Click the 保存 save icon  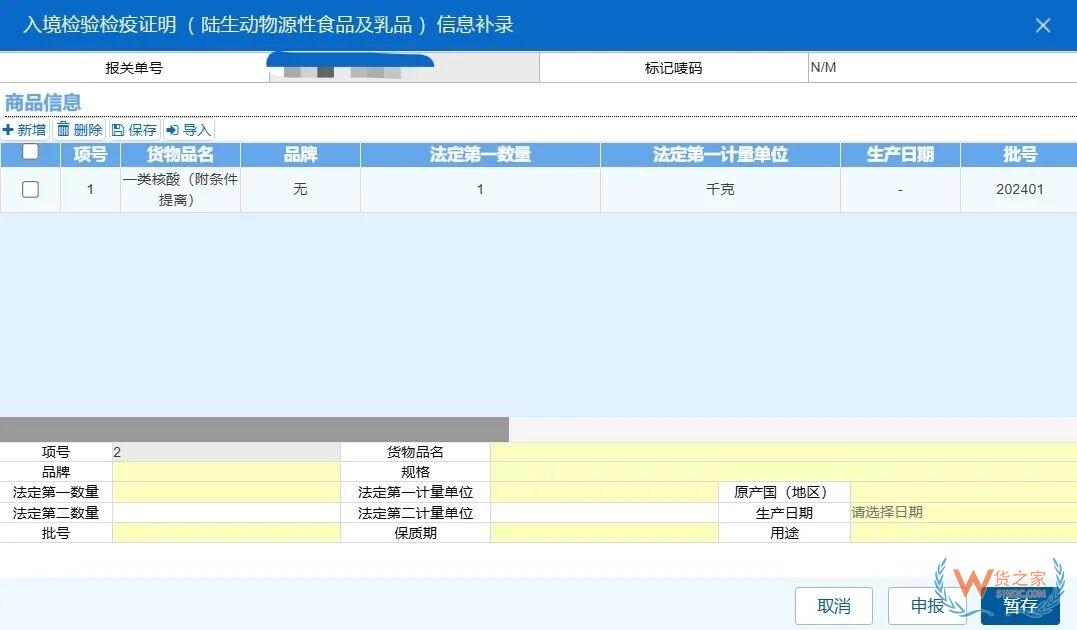click(133, 129)
